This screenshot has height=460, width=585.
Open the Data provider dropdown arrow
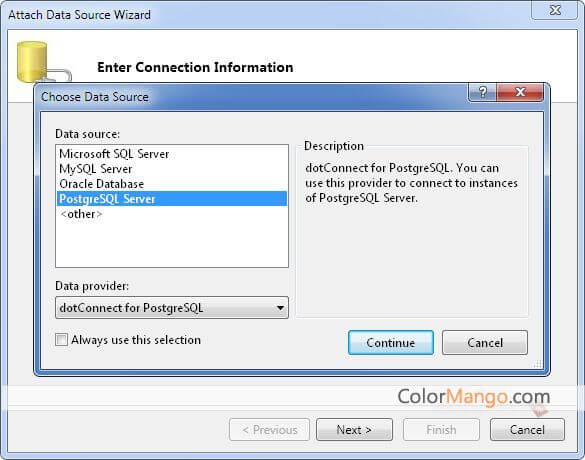280,308
